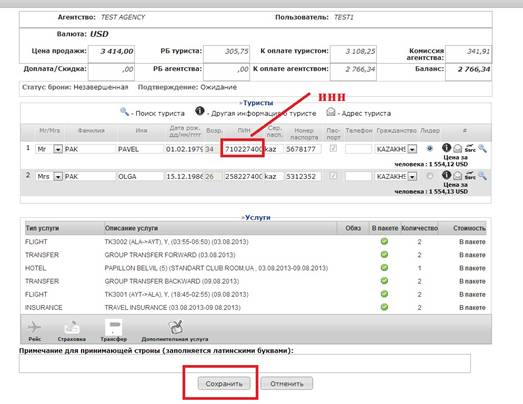Search tourist magnifier in PAK OLGA row

click(482, 175)
